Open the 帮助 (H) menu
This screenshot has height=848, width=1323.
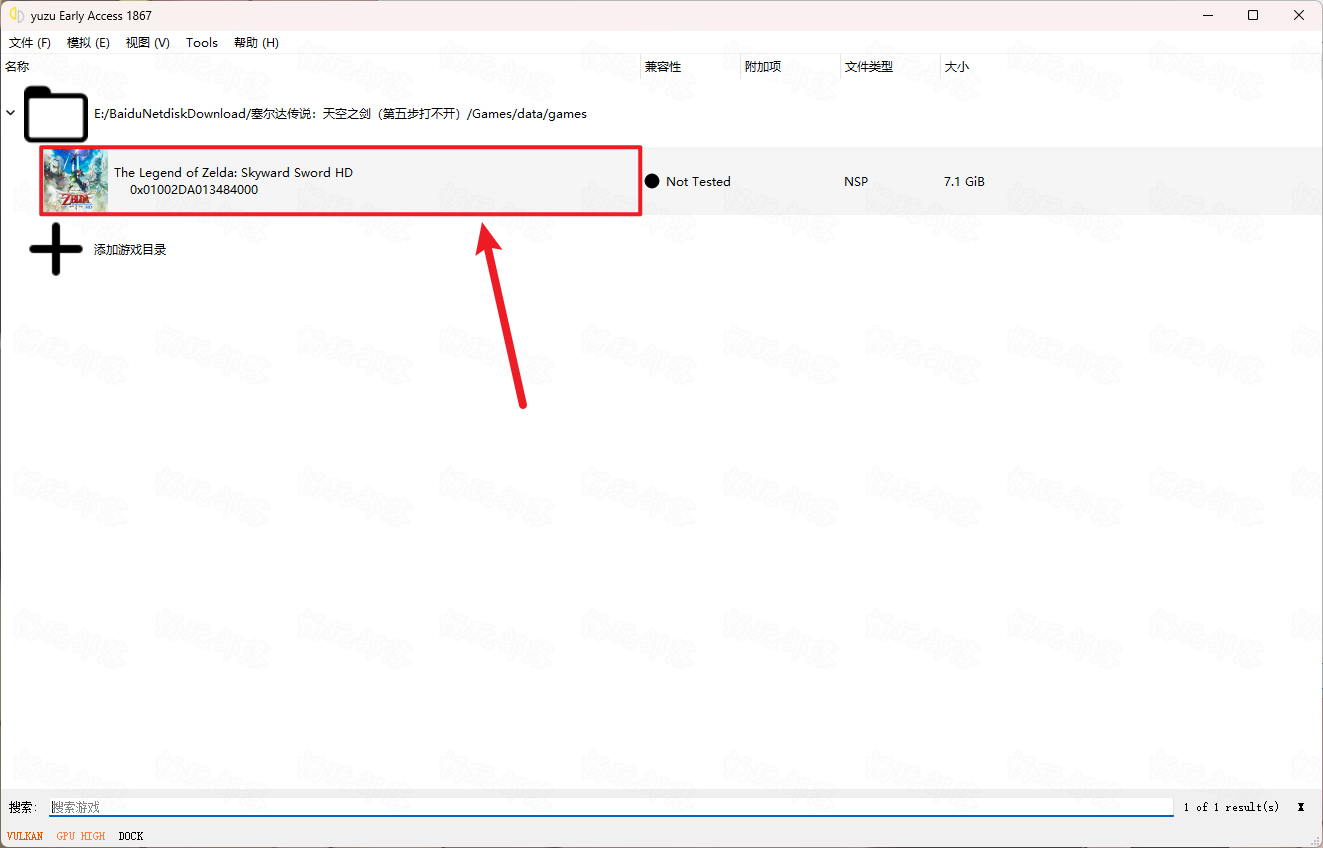pyautogui.click(x=256, y=43)
